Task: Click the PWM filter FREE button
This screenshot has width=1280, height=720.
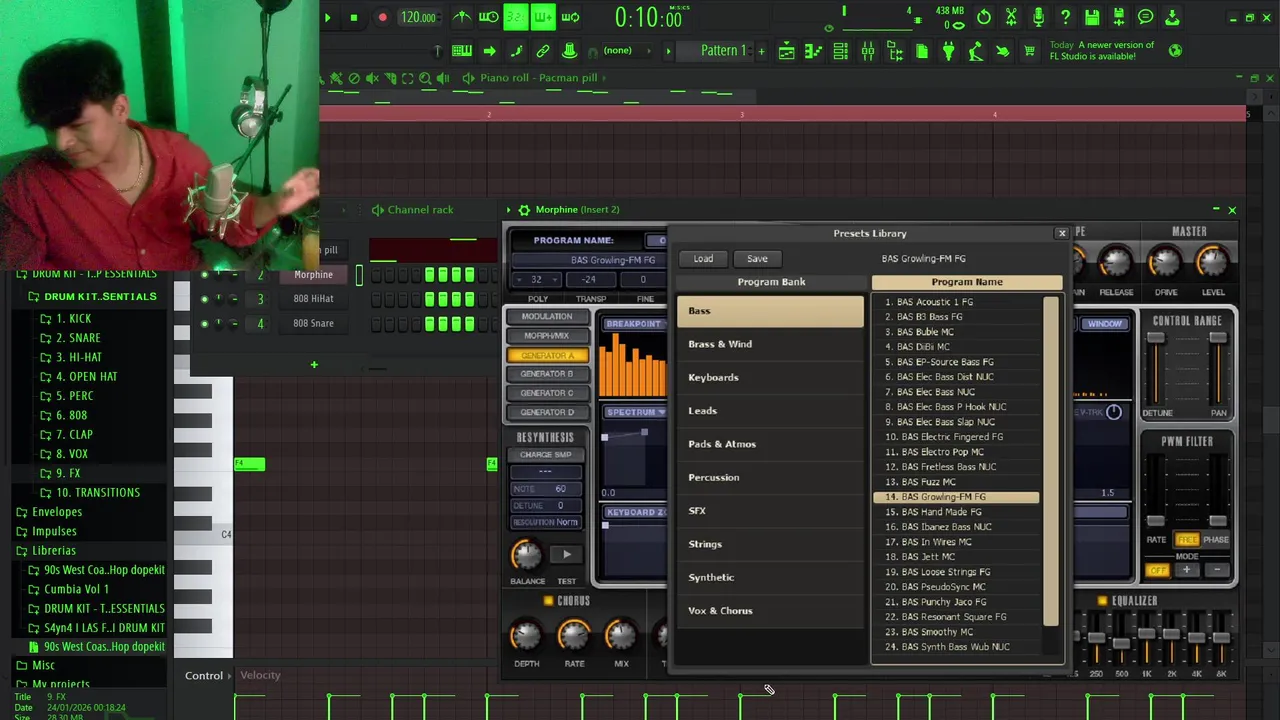Action: tap(1186, 540)
